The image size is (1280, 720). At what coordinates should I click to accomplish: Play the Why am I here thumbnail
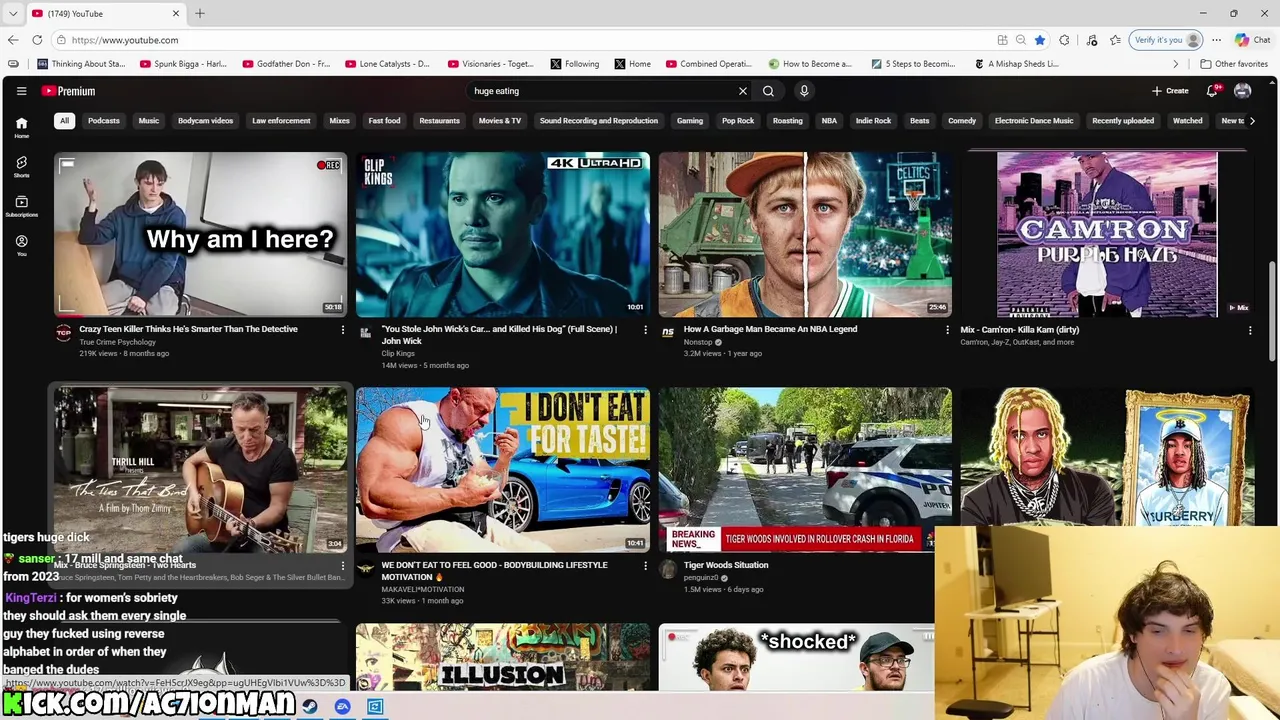pos(201,235)
